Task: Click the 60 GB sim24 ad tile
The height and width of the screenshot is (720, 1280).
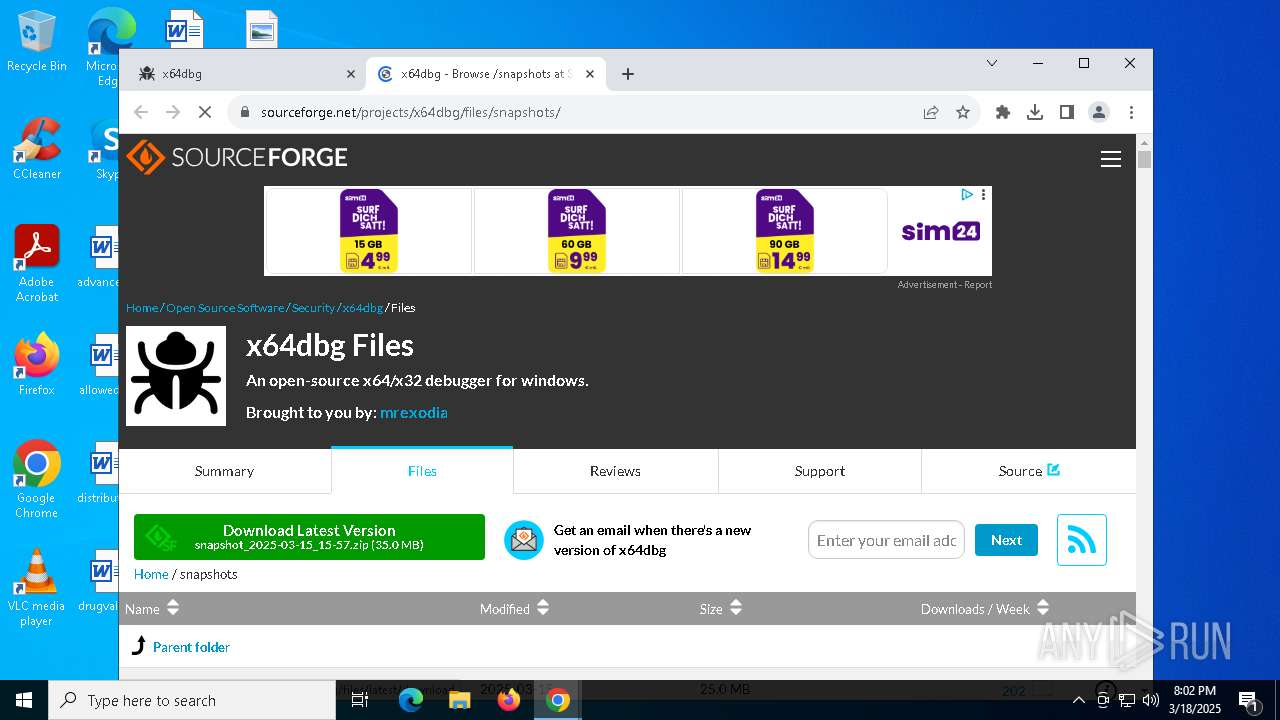Action: pos(577,231)
